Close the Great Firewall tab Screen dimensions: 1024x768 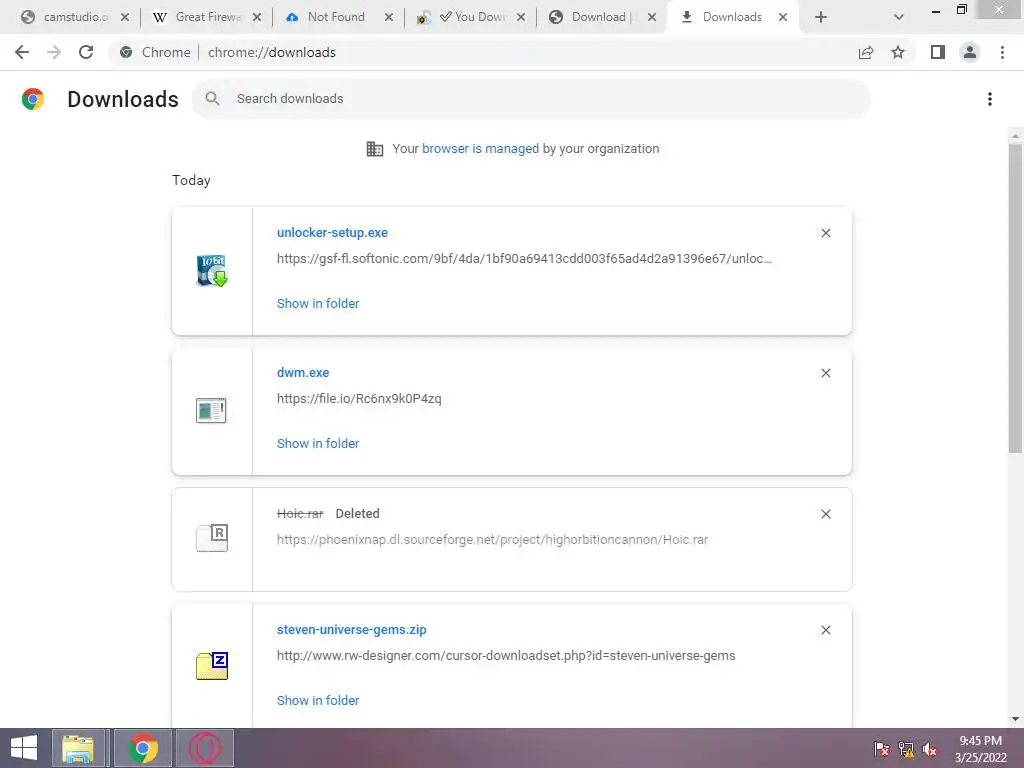point(257,17)
